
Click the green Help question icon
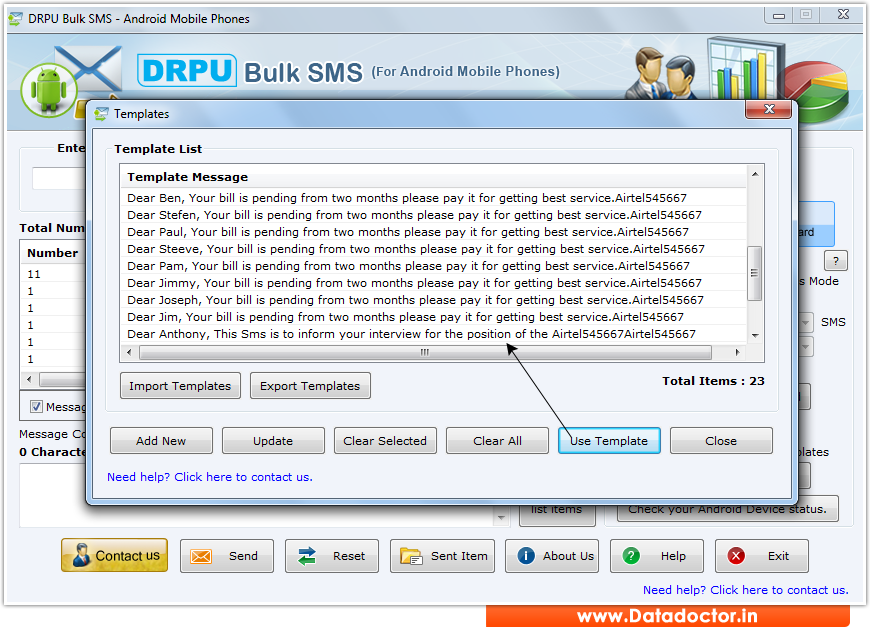tap(631, 555)
